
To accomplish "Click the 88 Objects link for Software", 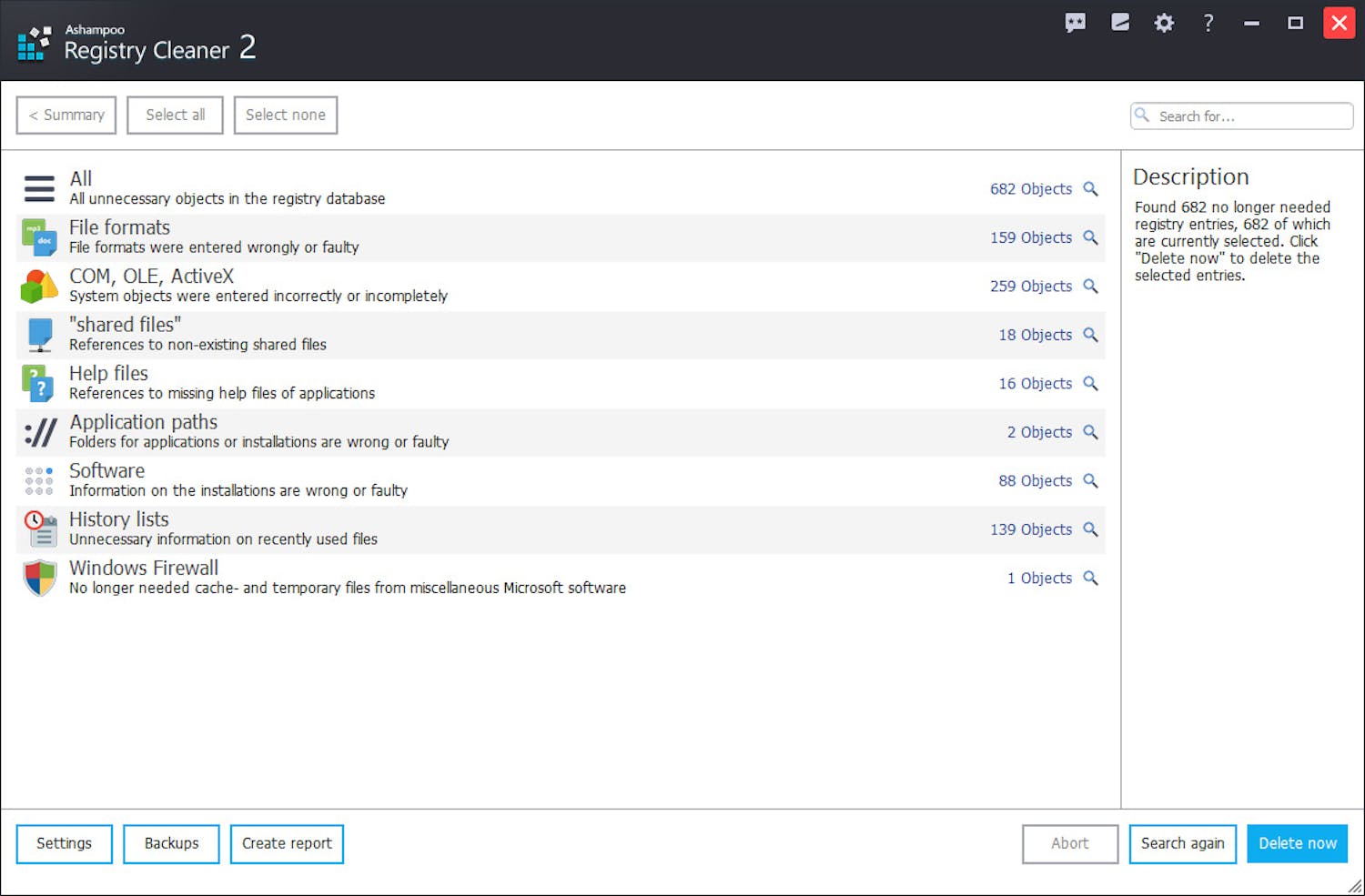I will [1035, 481].
